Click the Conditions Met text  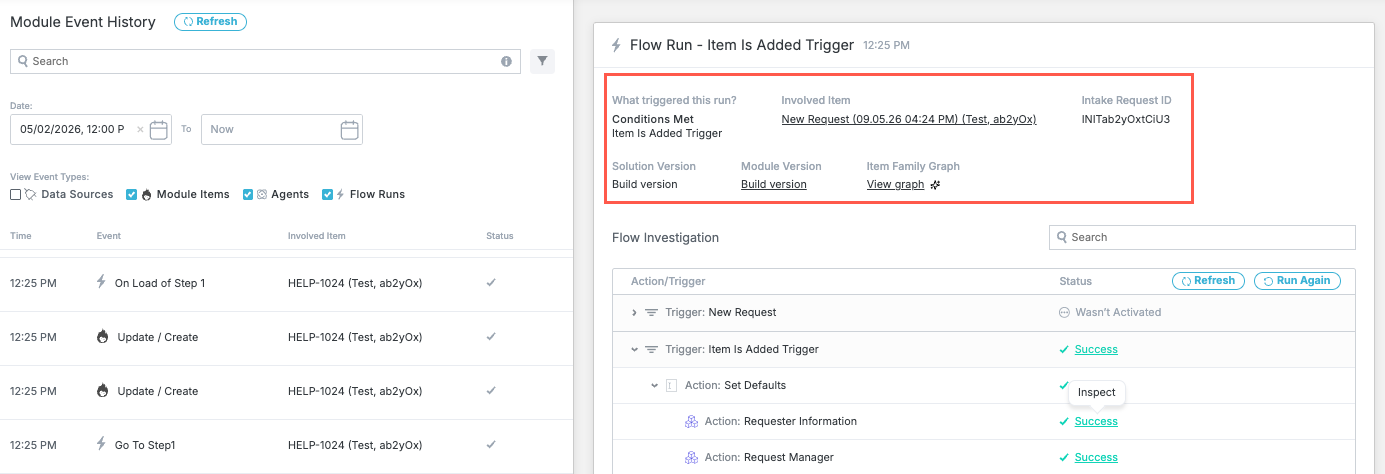point(653,119)
